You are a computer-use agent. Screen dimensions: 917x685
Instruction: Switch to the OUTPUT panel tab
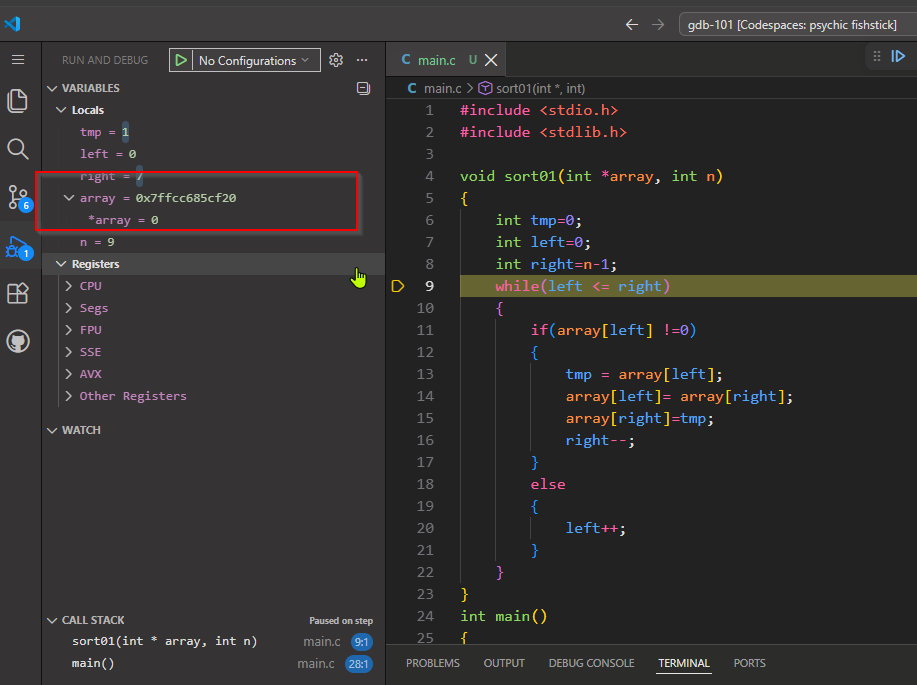(x=504, y=663)
